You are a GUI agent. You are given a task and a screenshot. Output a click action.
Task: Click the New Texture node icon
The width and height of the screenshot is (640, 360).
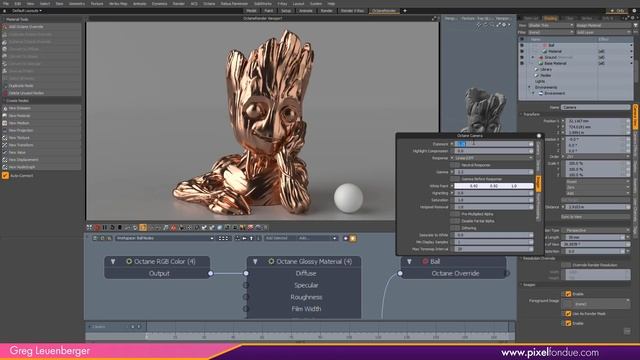5,138
